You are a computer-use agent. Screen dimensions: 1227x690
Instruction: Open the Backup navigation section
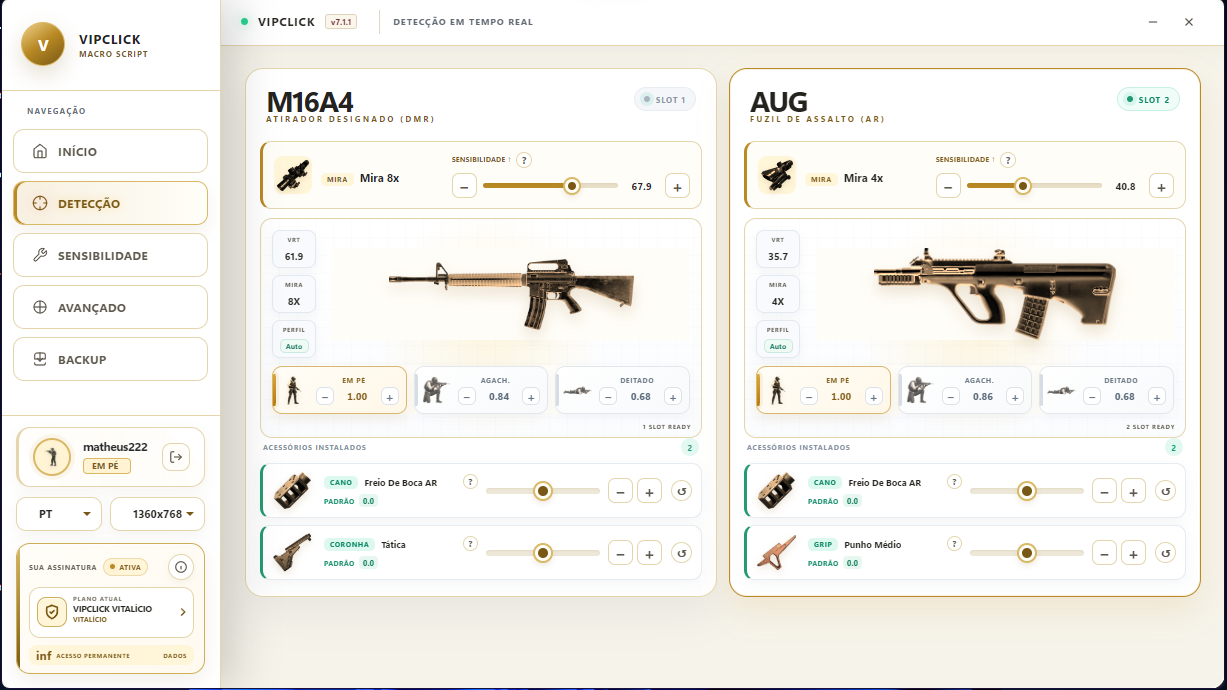110,359
